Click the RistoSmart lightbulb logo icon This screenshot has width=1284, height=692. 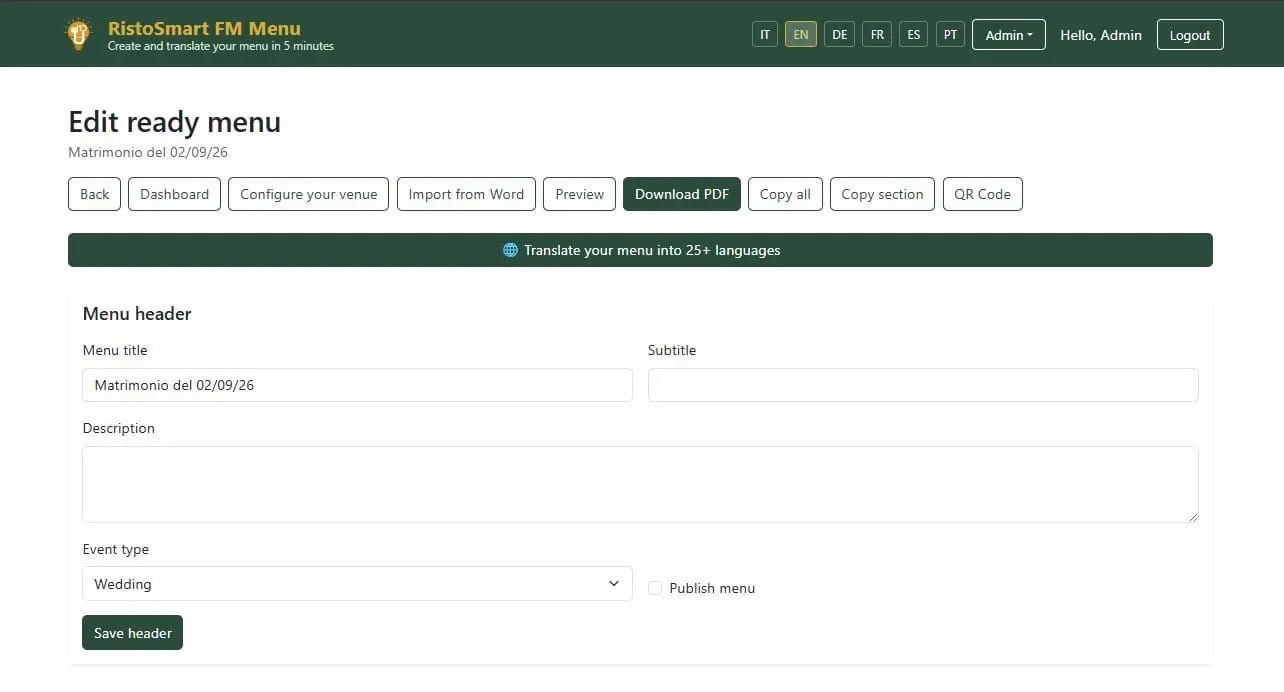78,34
